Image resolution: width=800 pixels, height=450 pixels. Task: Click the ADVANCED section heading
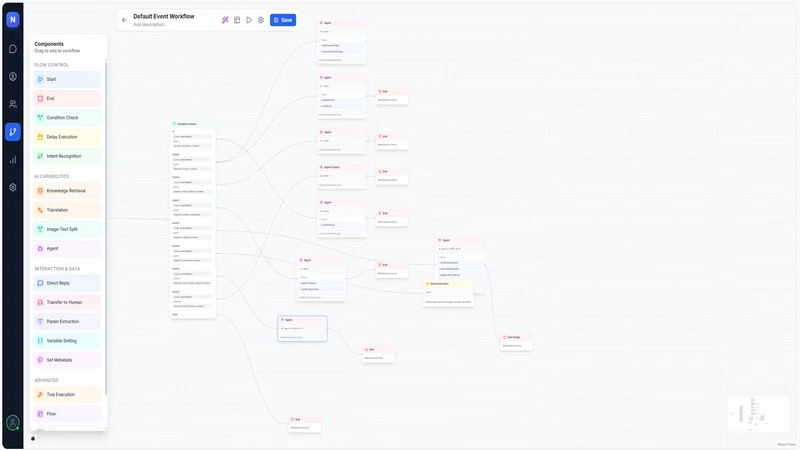click(x=46, y=380)
